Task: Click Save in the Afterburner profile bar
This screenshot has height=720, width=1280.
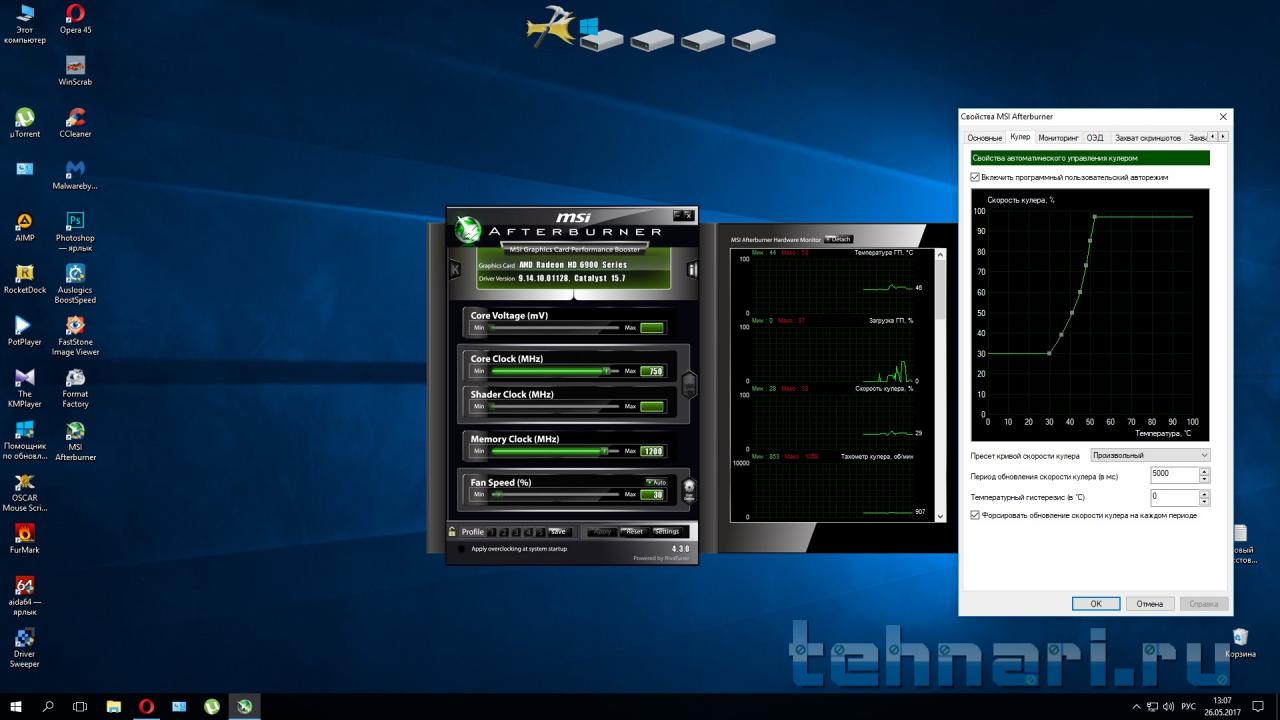Action: click(558, 532)
